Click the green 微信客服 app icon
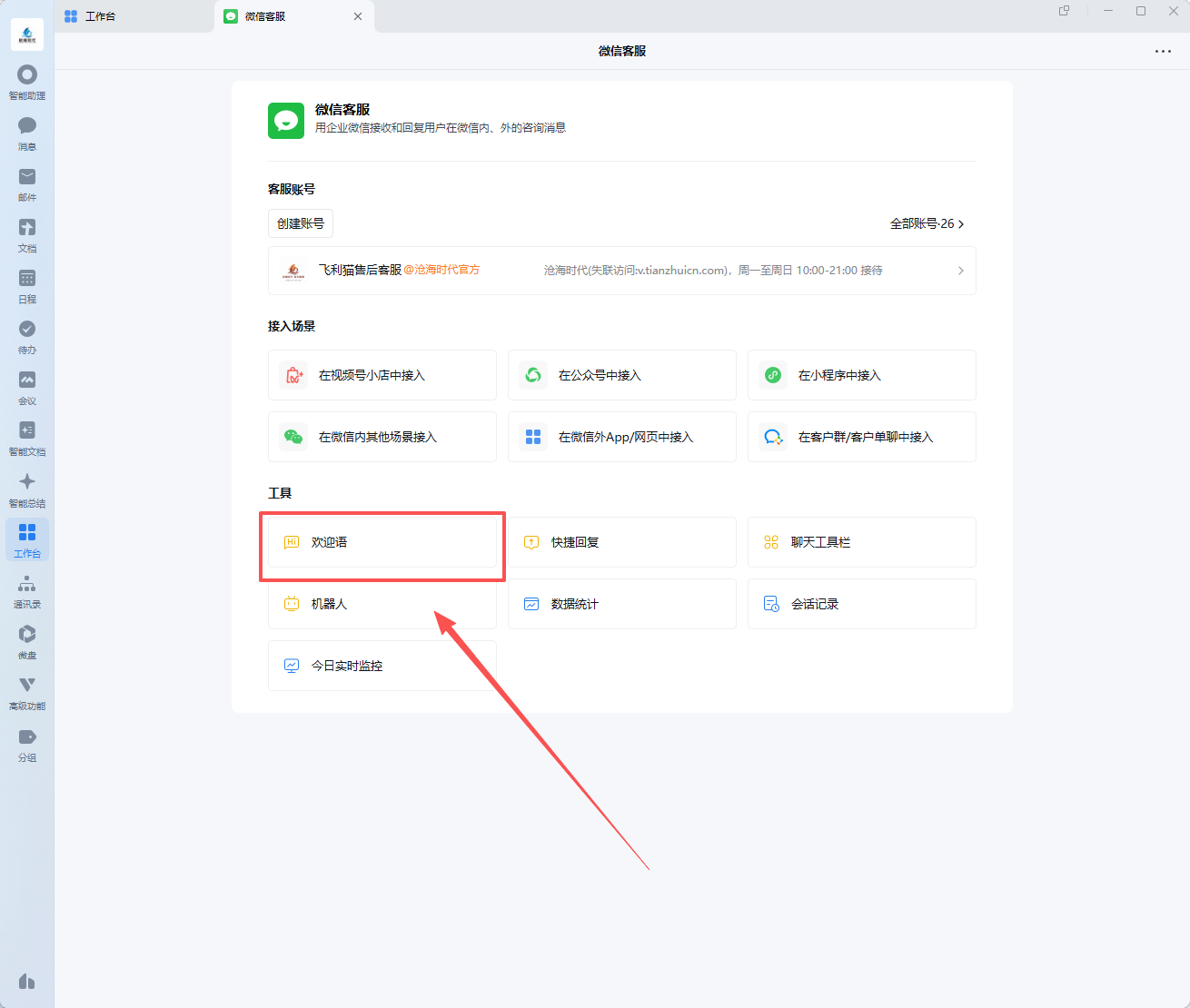This screenshot has height=1008, width=1190. pos(286,121)
